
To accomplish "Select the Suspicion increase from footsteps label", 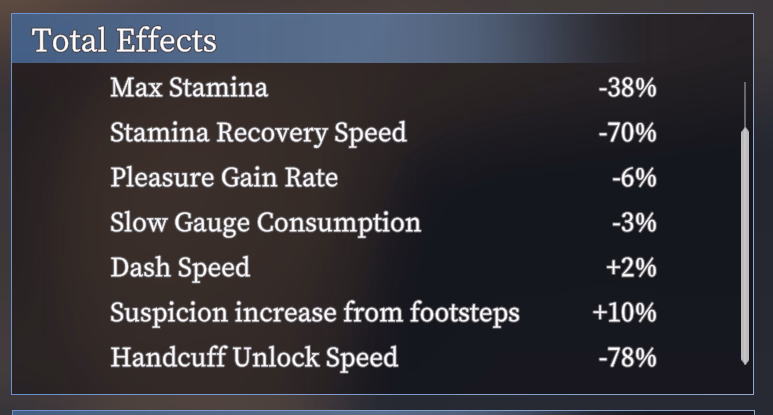I will 315,313.
